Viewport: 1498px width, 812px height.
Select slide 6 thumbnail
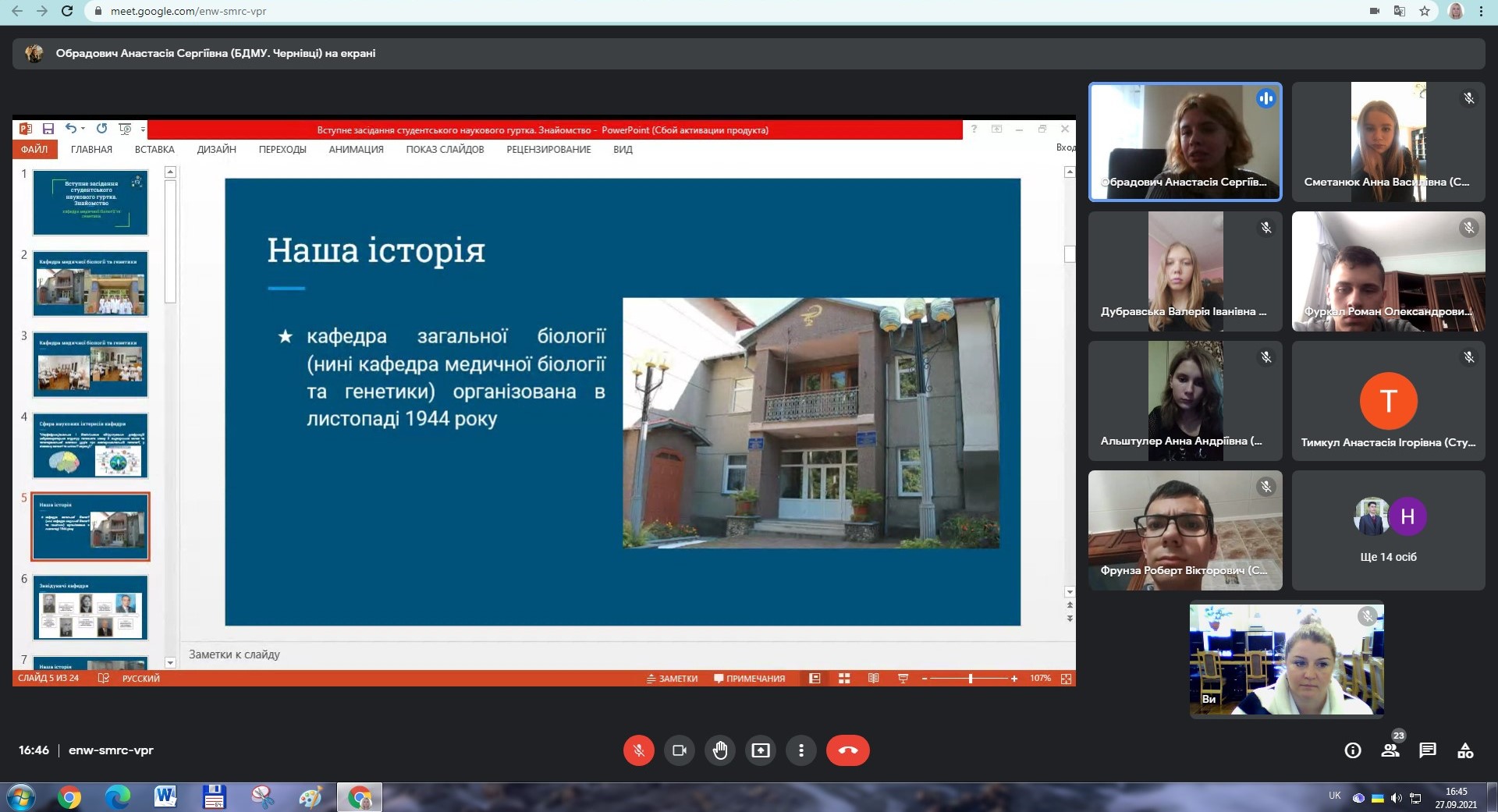pyautogui.click(x=91, y=608)
